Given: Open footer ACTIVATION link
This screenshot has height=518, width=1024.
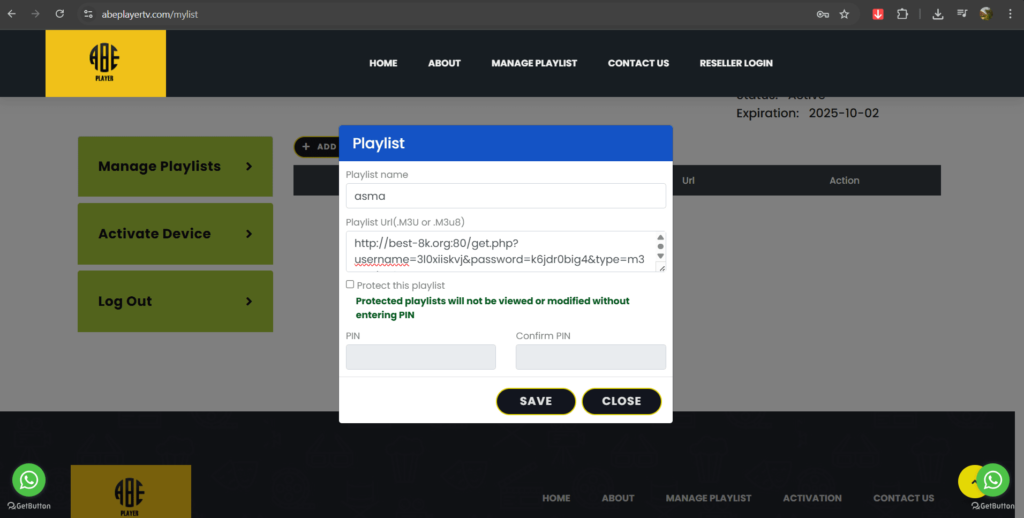Looking at the screenshot, I should click(x=812, y=498).
